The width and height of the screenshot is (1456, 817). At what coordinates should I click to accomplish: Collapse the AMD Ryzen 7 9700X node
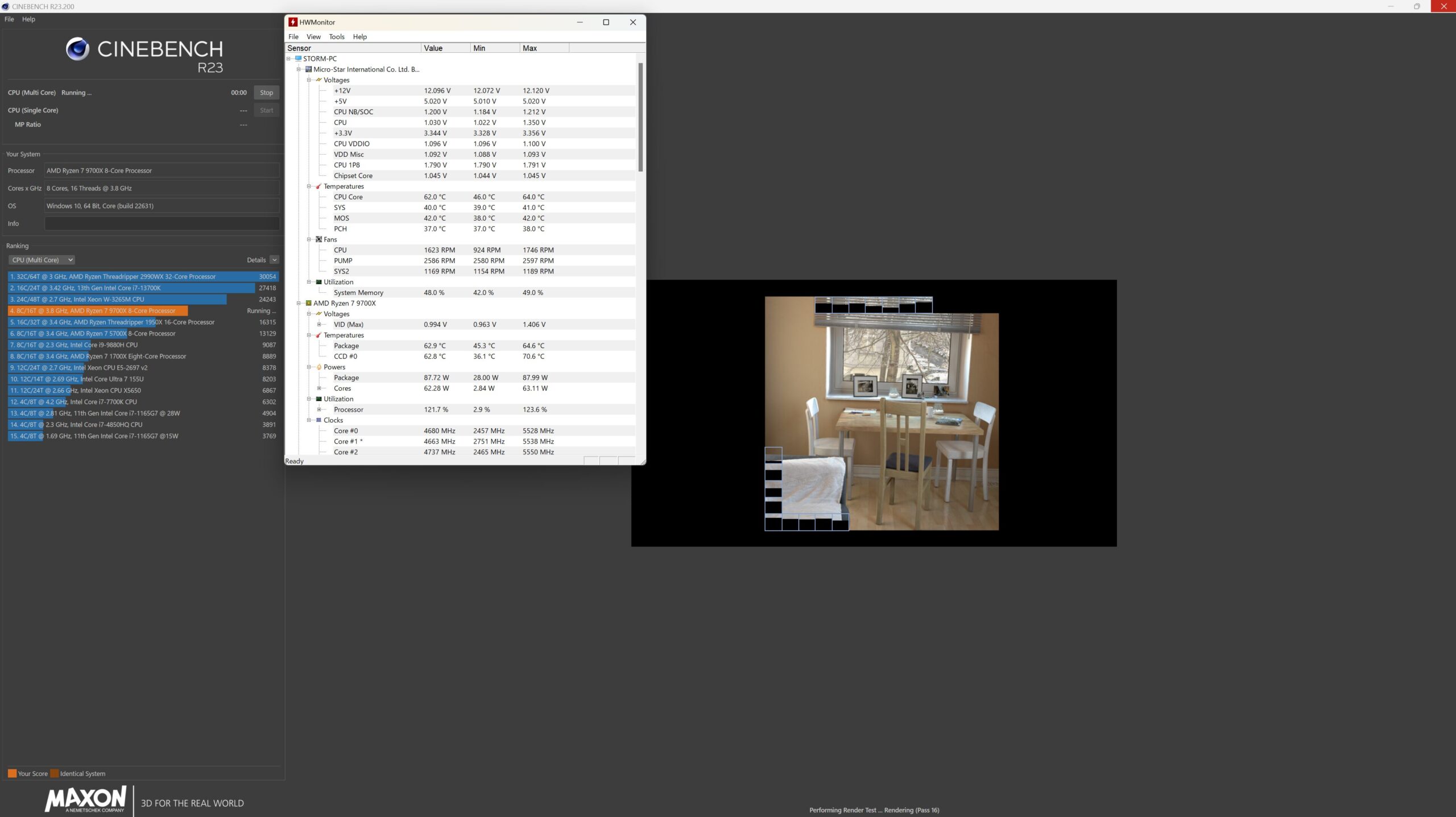(299, 303)
